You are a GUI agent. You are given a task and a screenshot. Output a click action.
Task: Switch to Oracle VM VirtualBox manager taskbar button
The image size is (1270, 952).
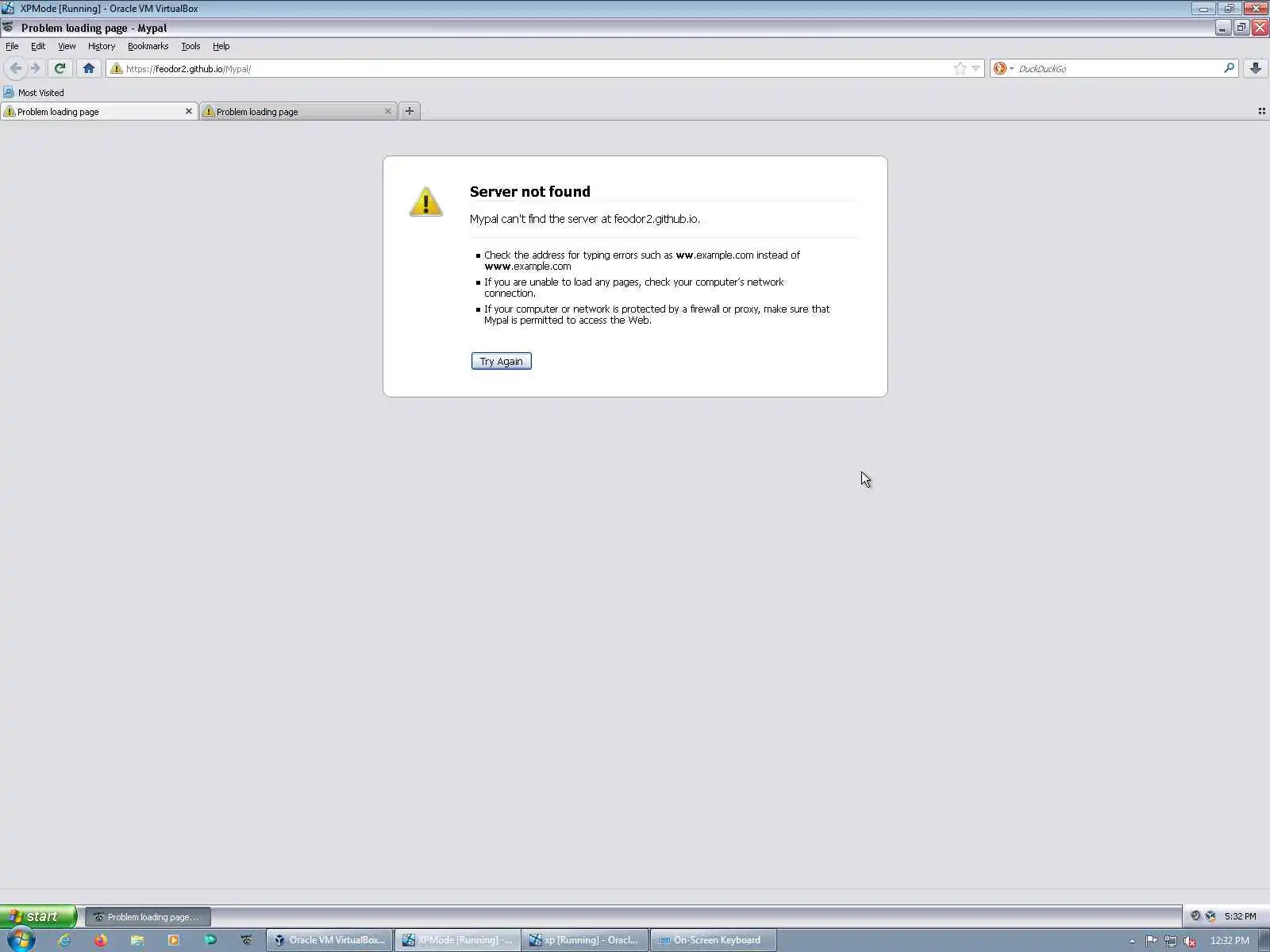point(329,940)
